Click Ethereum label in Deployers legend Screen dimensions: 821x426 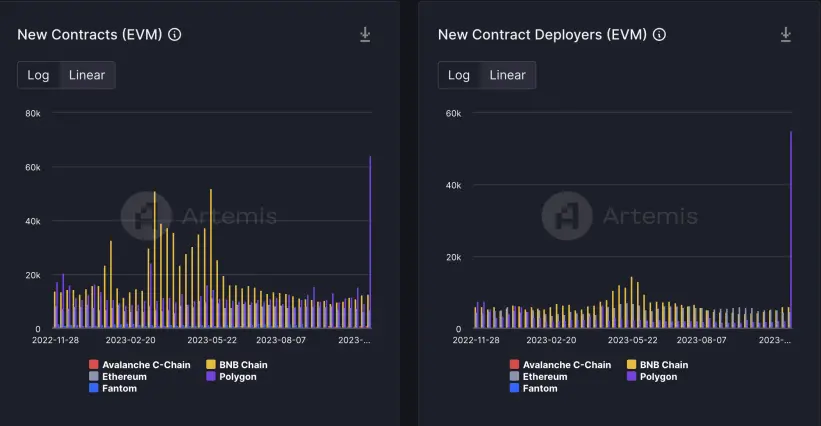[545, 377]
